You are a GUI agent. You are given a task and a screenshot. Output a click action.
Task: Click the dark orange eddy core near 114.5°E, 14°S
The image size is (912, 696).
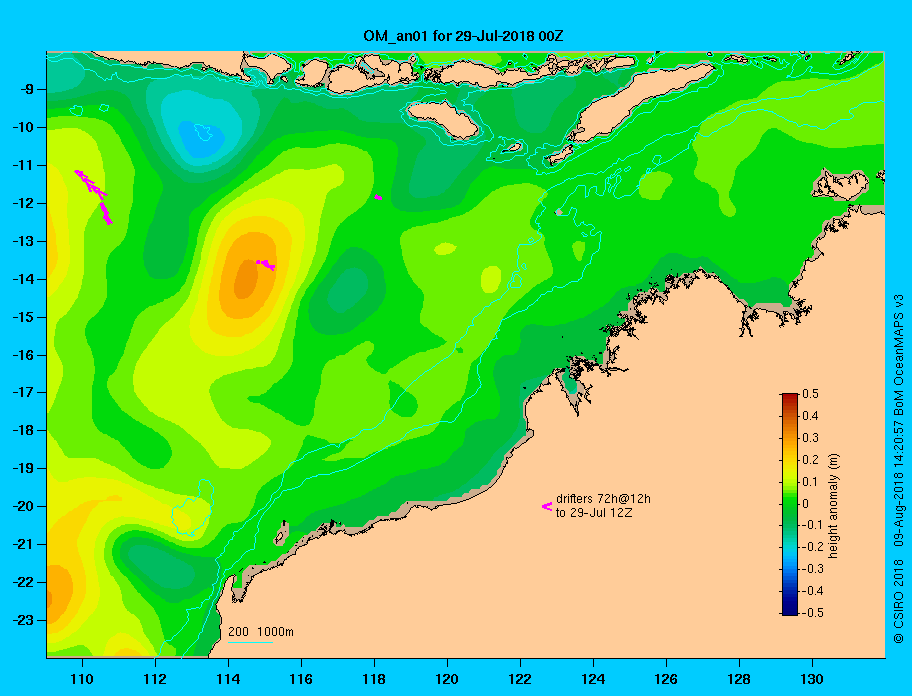click(246, 279)
